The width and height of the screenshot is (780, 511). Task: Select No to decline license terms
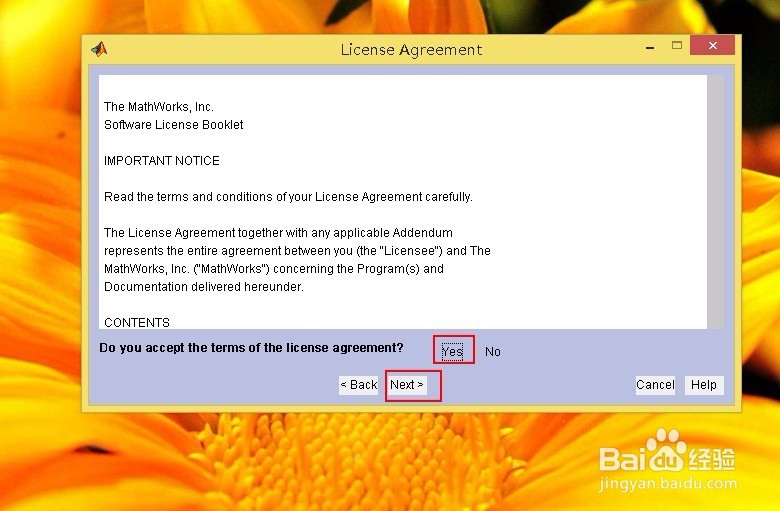pyautogui.click(x=492, y=352)
